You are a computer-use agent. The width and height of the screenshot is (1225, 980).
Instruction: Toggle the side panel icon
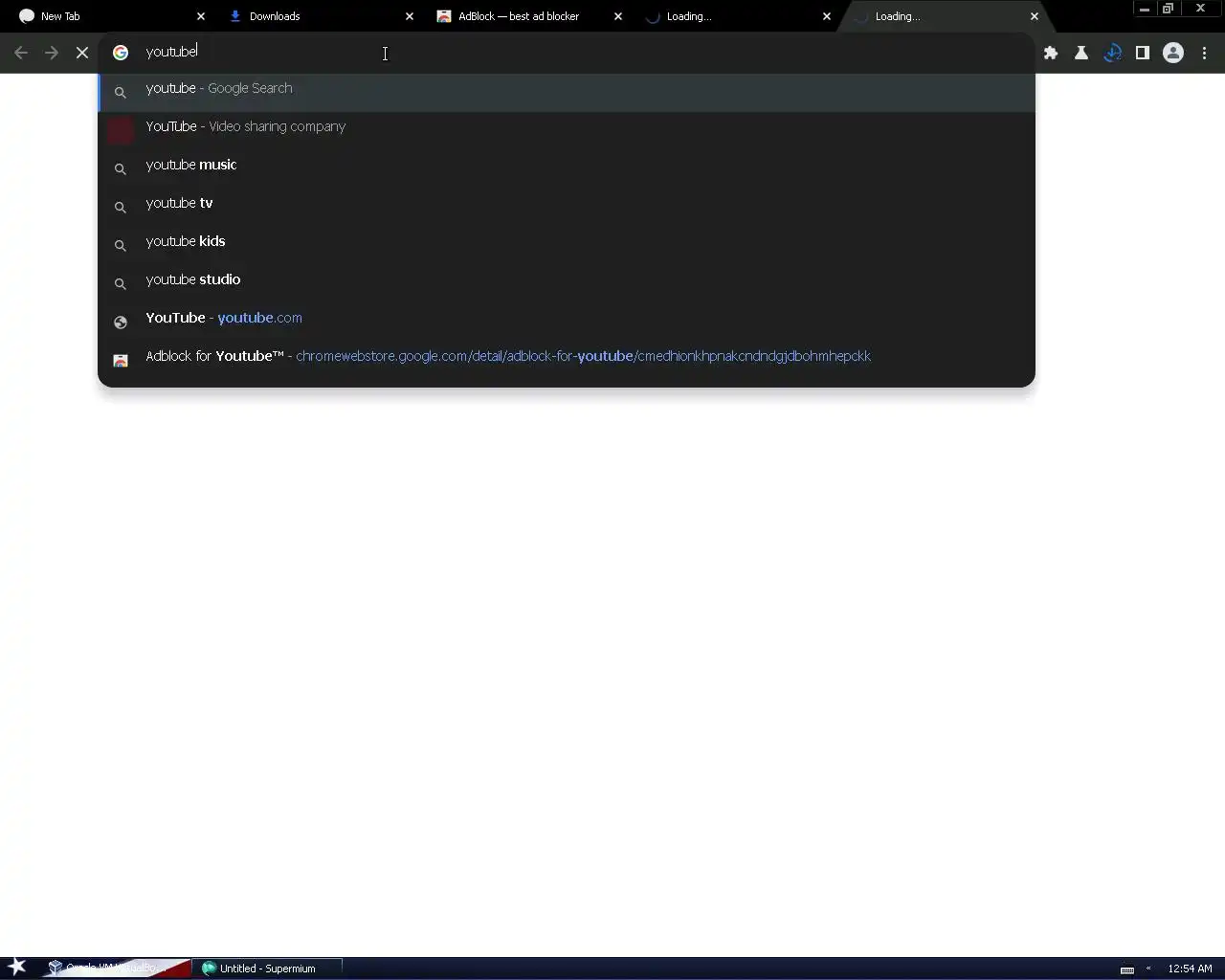(1143, 53)
